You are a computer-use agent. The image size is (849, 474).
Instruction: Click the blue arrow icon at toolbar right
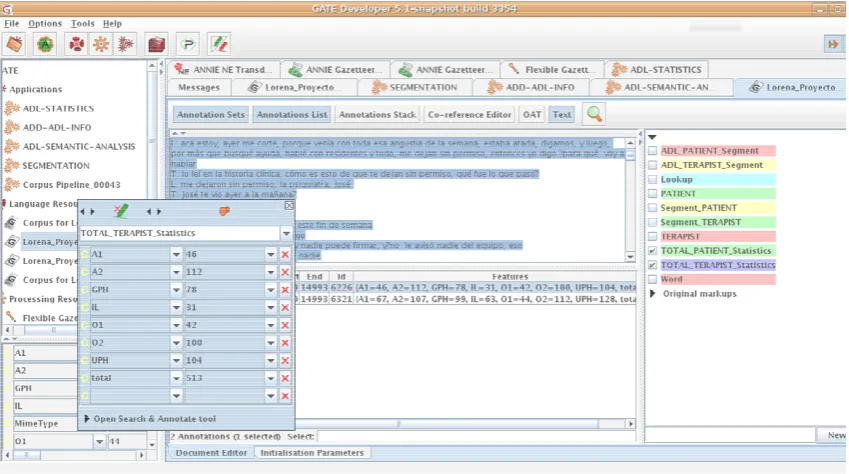tap(833, 44)
